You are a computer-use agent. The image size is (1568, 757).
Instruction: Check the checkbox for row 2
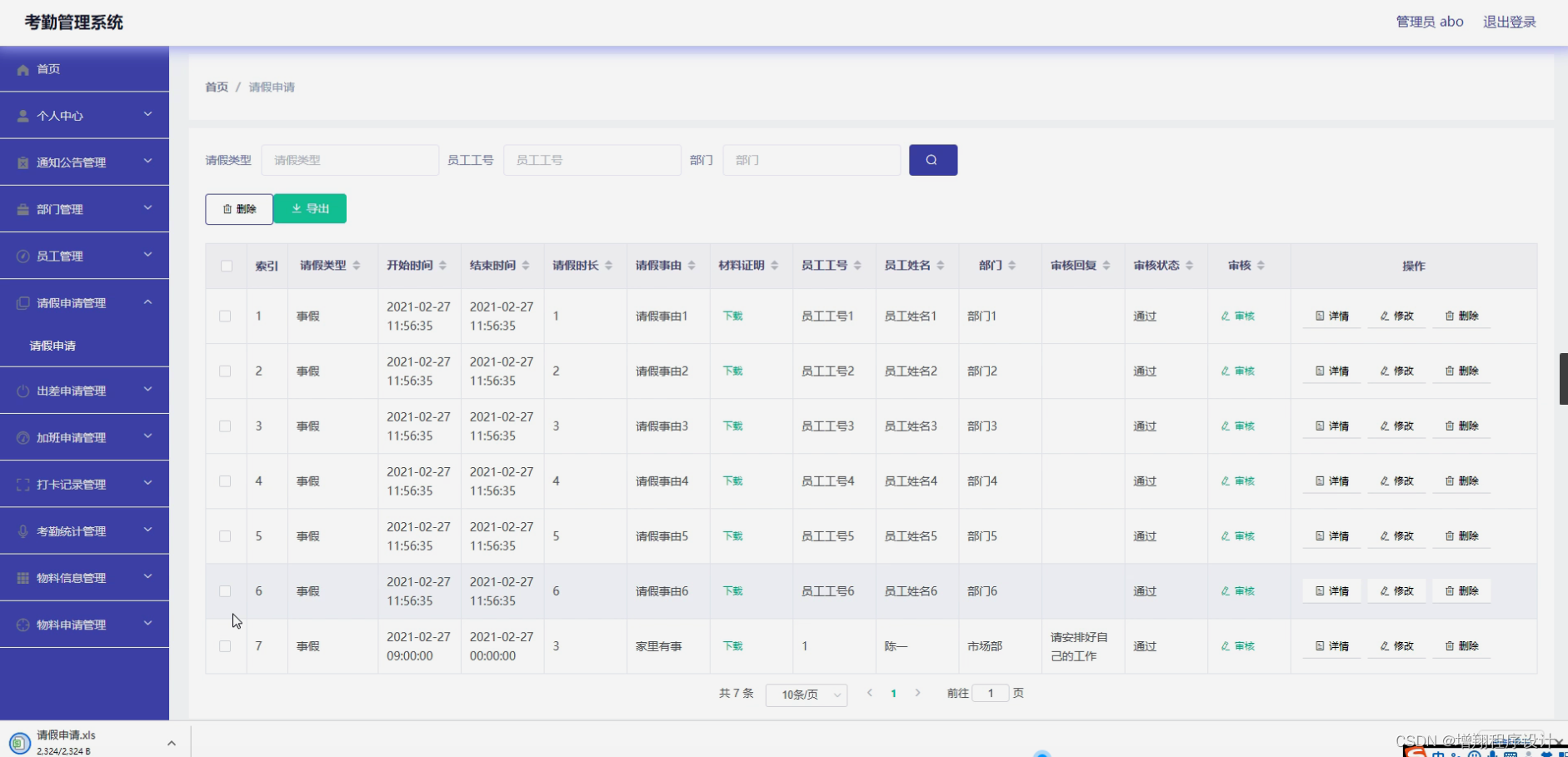tap(225, 371)
